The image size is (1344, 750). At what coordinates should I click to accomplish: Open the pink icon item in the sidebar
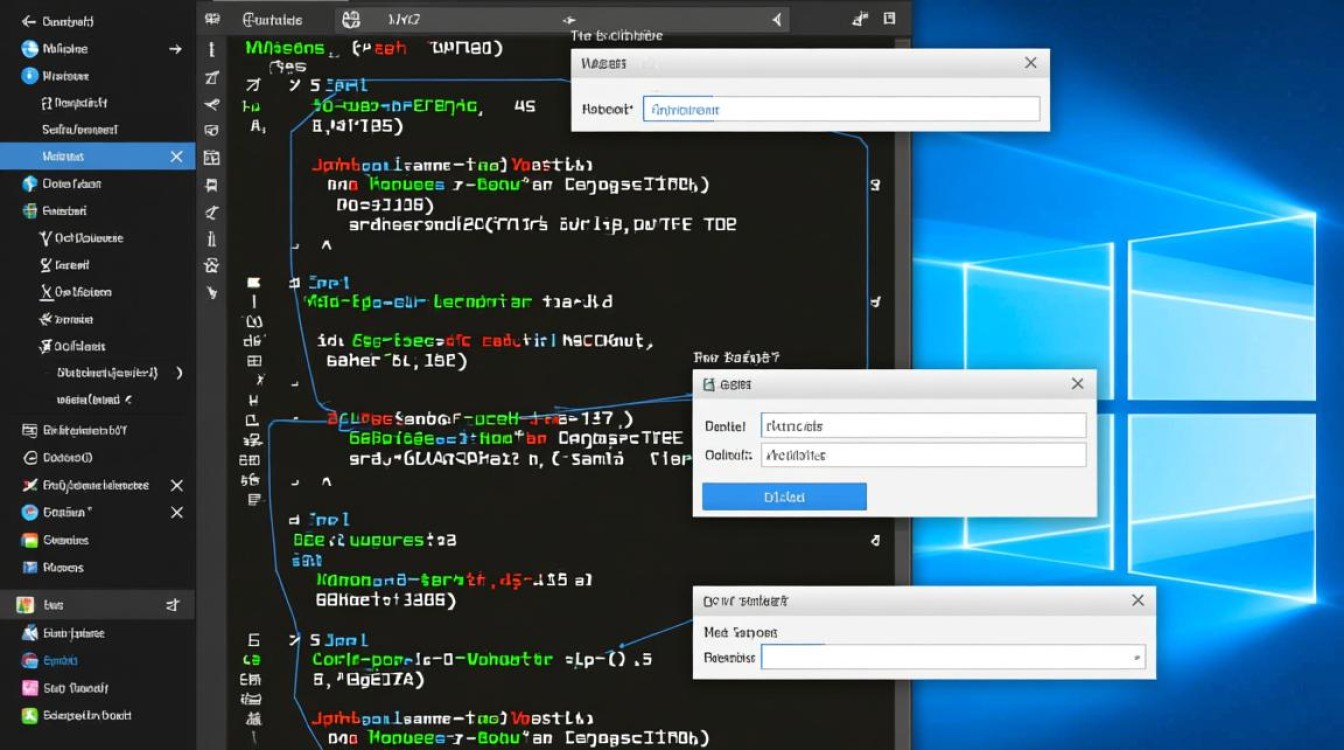coord(29,688)
